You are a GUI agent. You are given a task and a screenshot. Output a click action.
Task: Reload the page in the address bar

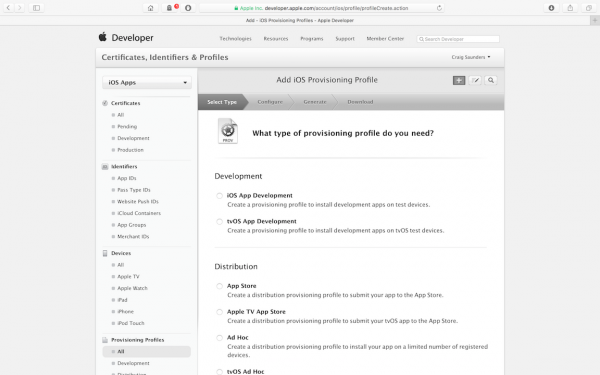point(439,8)
